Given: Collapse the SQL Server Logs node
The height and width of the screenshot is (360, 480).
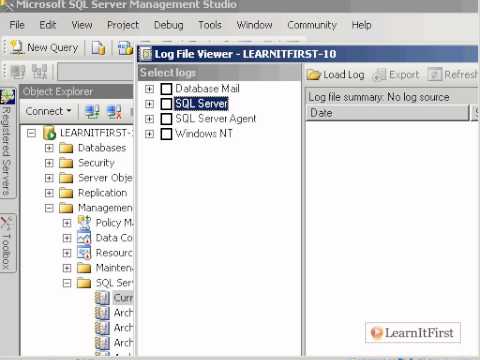Looking at the screenshot, I should point(67,283).
